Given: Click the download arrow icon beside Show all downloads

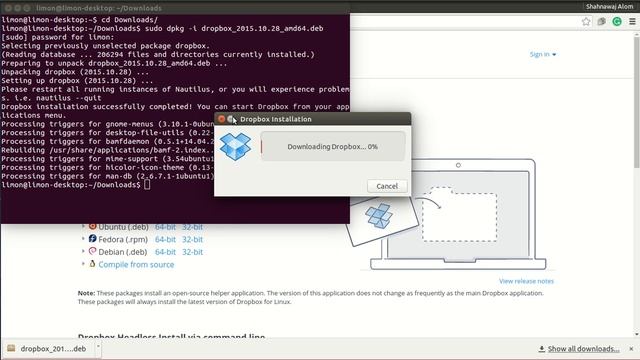Looking at the screenshot, I should tap(542, 349).
